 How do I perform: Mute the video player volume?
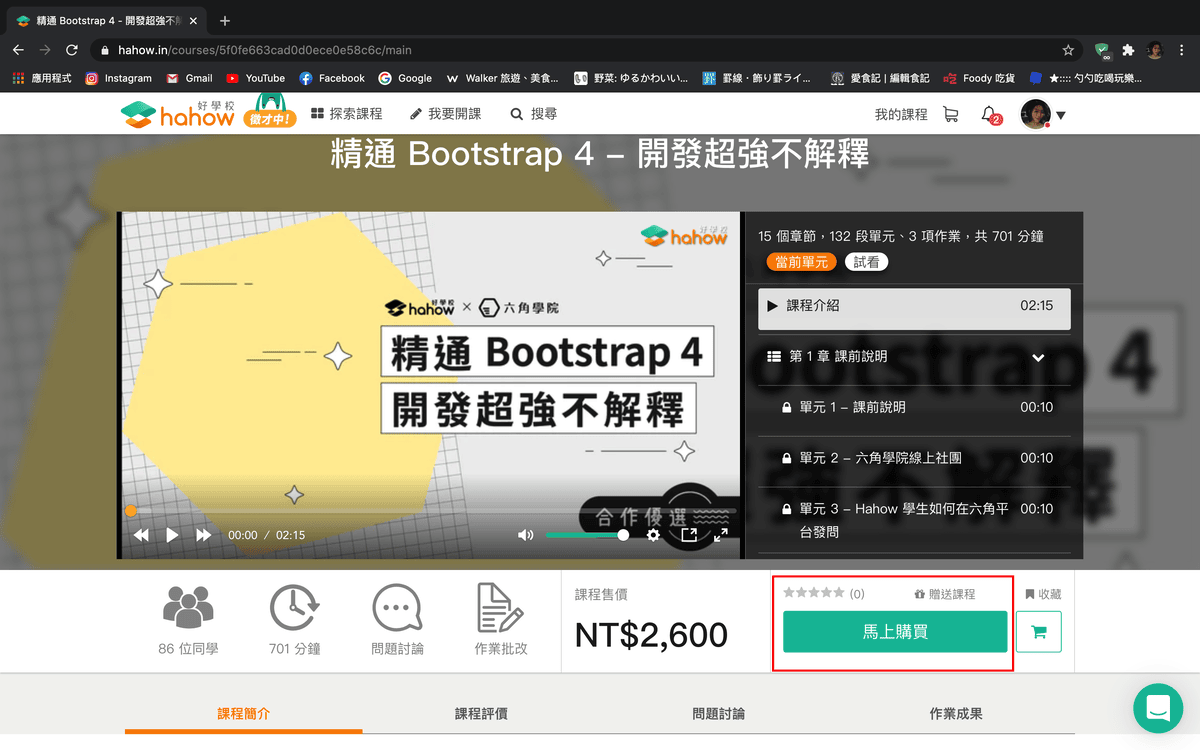point(525,535)
